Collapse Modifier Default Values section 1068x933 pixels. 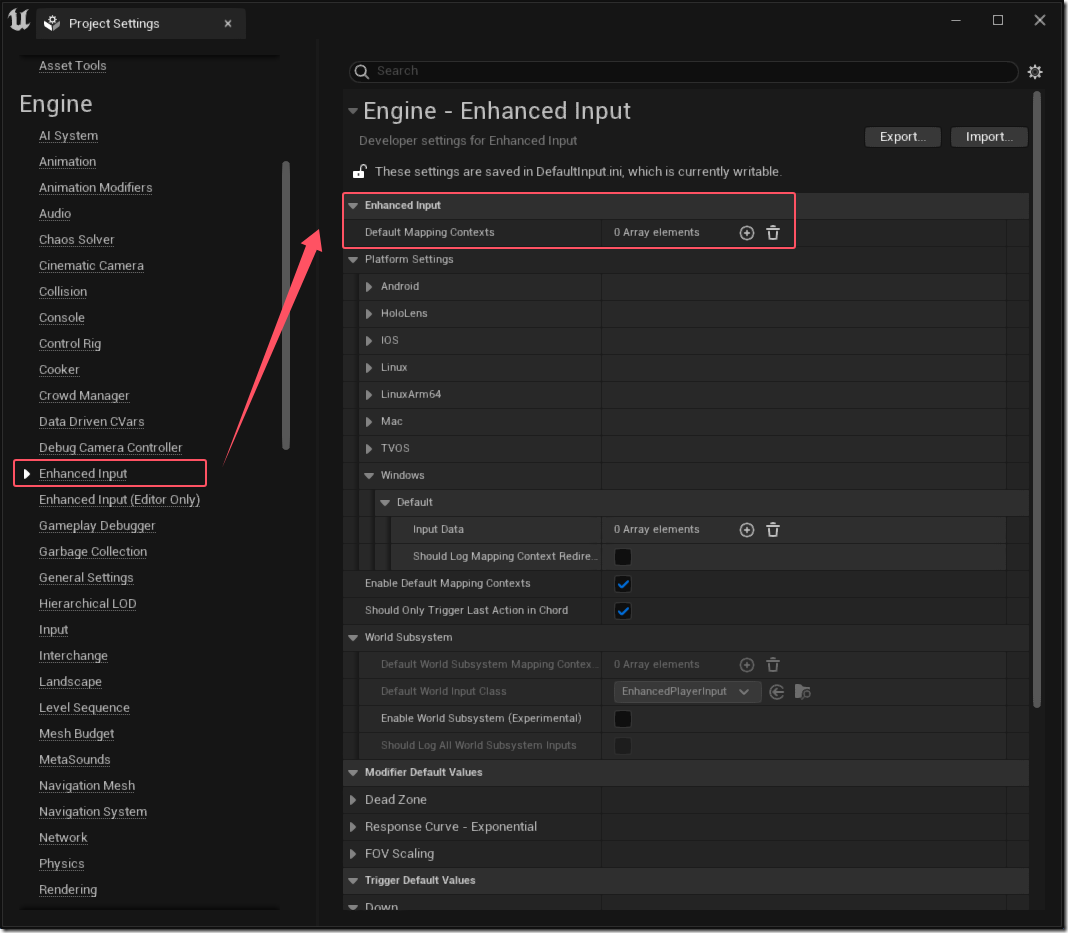tap(353, 772)
